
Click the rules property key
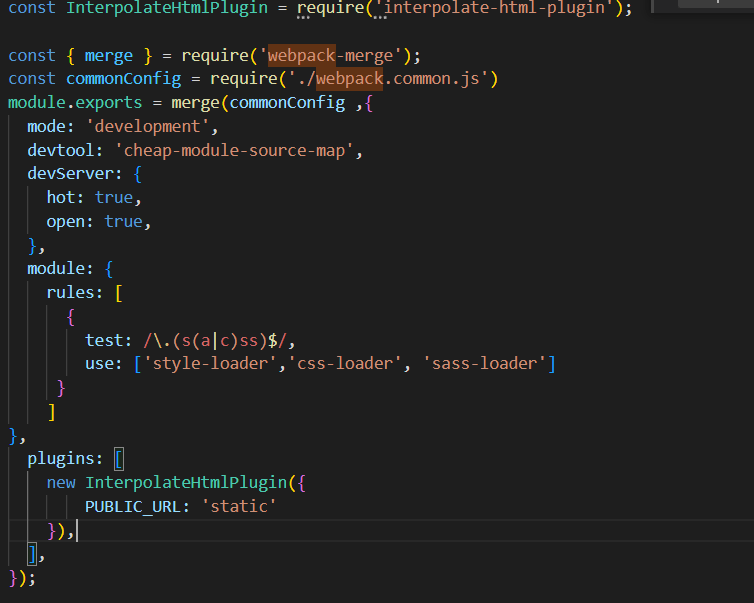click(71, 292)
